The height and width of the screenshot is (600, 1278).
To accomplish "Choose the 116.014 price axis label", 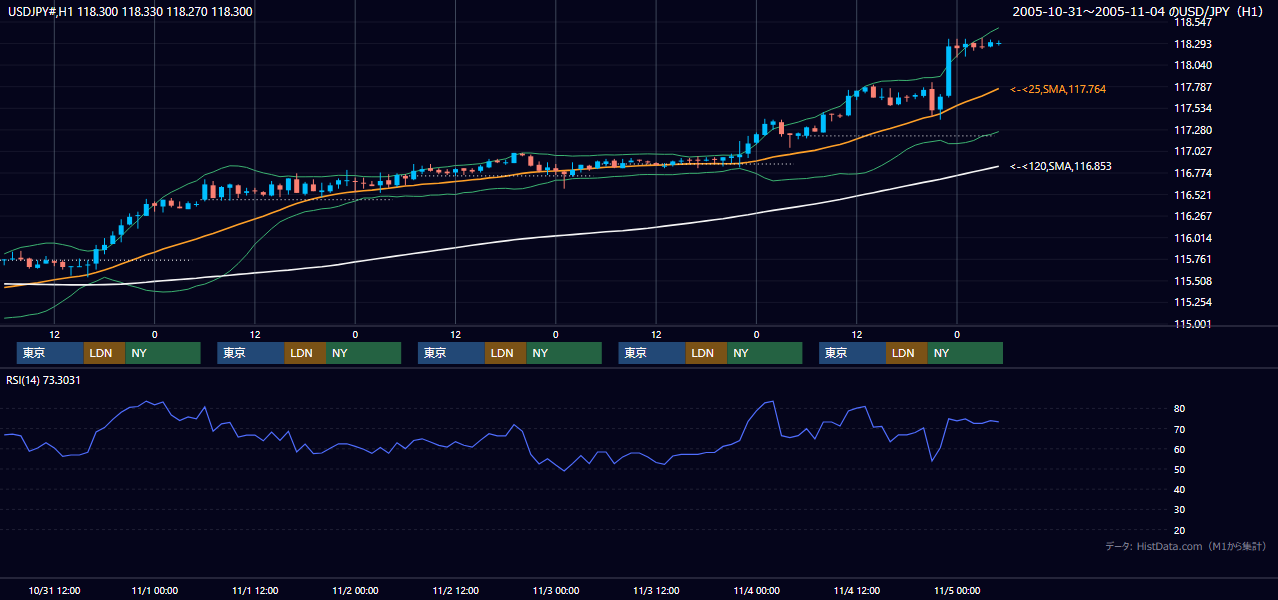I will [1195, 238].
